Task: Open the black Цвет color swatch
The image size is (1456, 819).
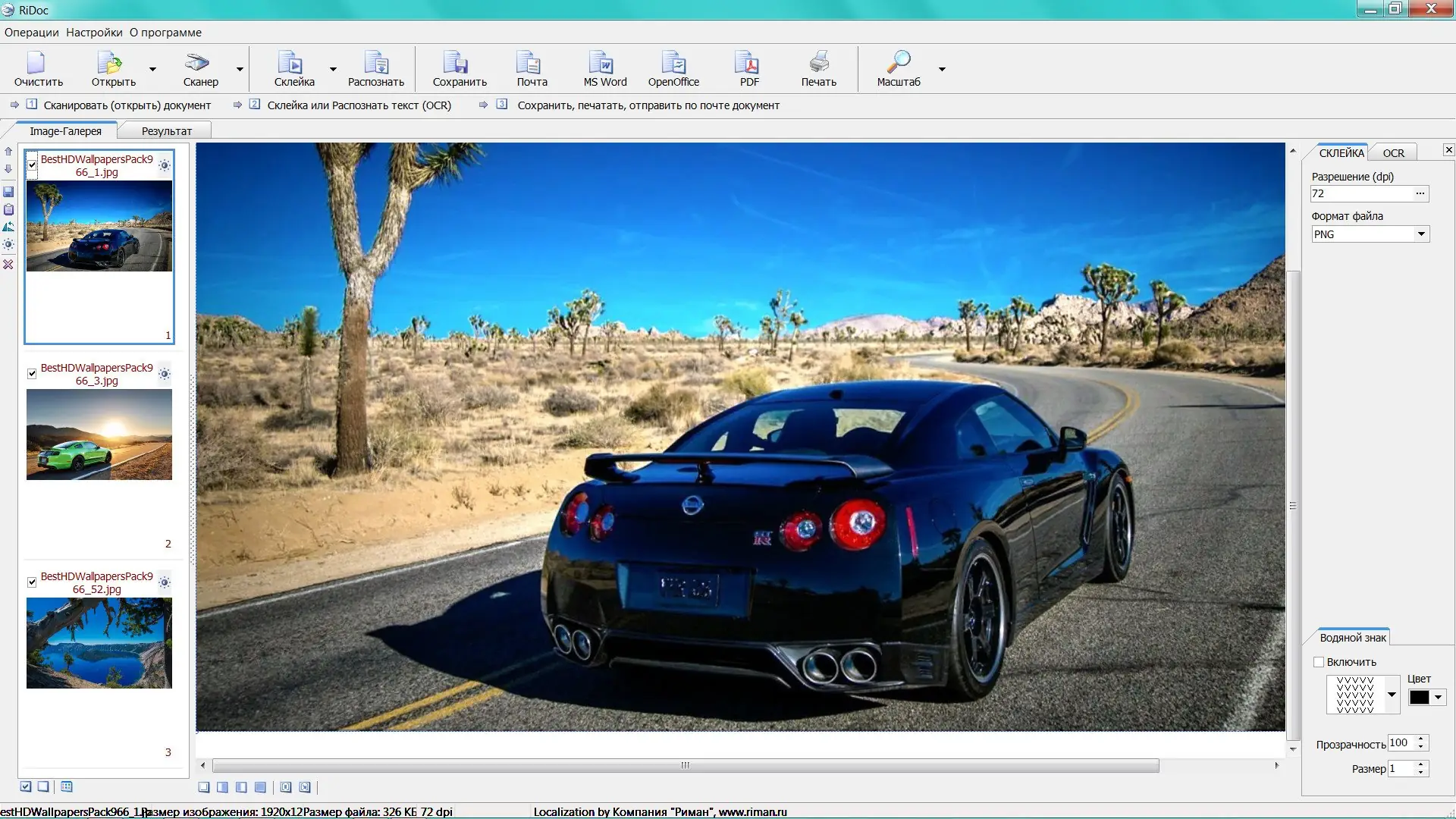Action: click(1420, 698)
